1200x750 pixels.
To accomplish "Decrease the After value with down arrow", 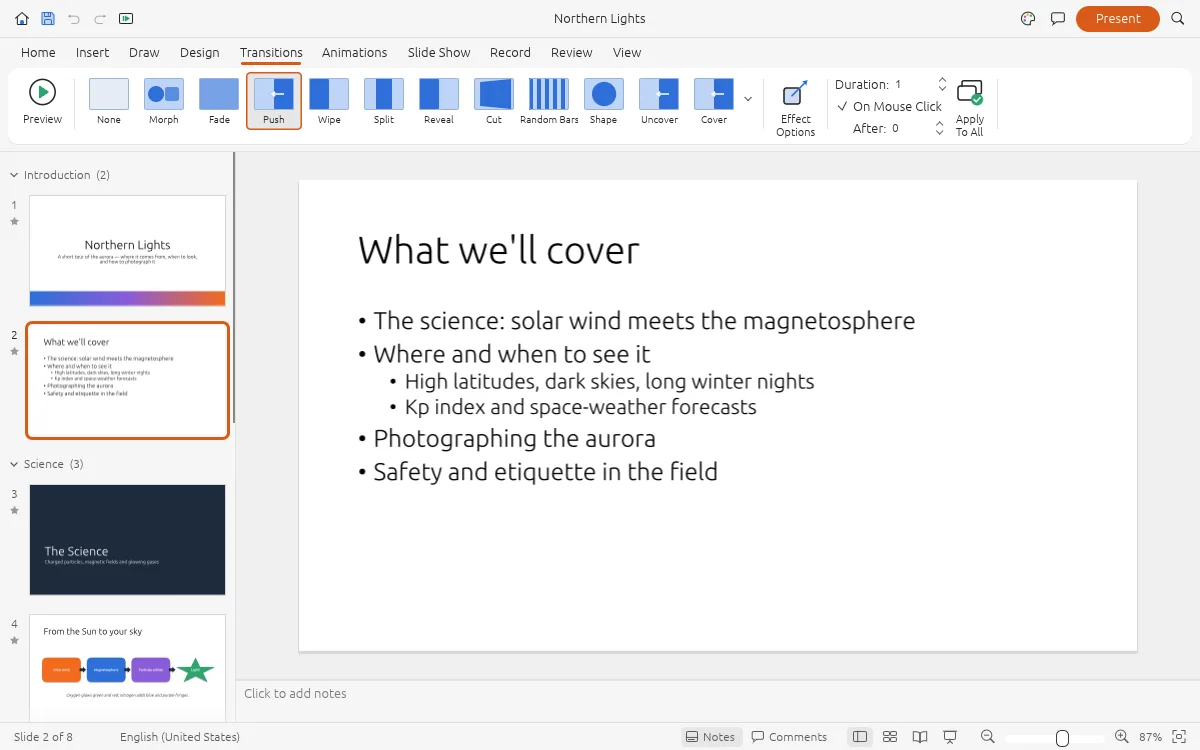I will (939, 133).
